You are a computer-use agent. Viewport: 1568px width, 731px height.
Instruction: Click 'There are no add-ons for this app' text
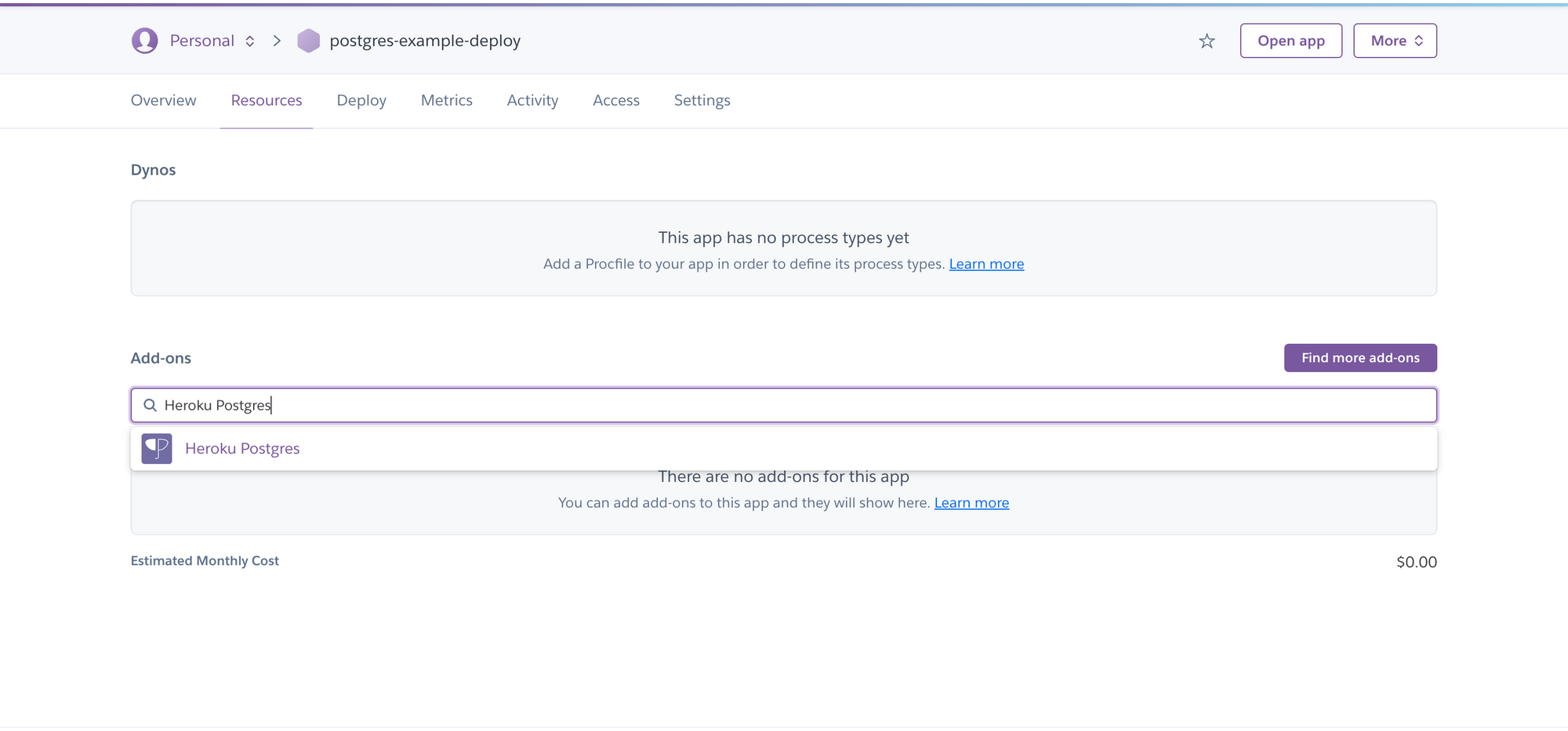pyautogui.click(x=784, y=477)
